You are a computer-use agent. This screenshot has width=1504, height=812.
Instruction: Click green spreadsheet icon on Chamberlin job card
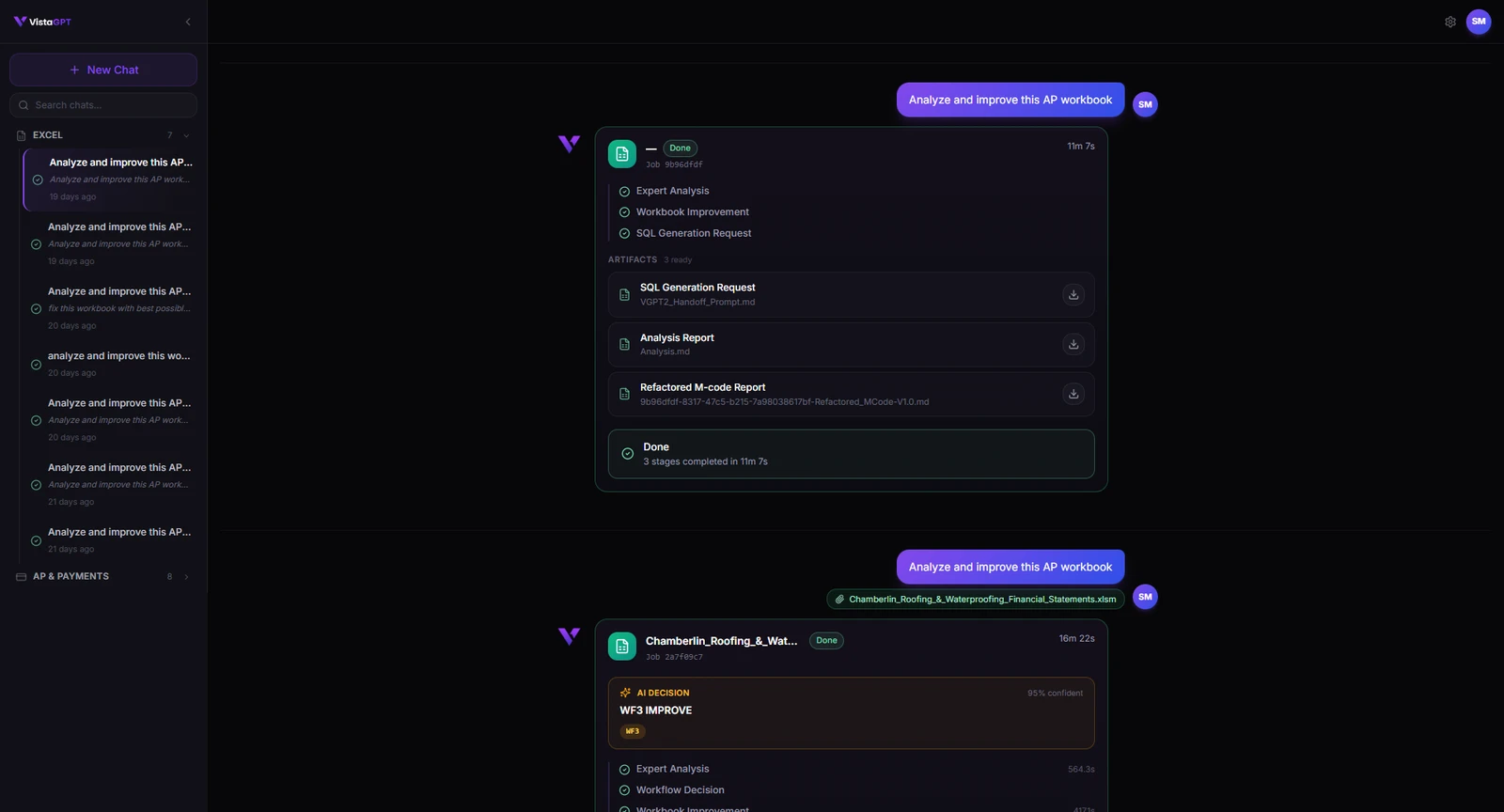[622, 647]
